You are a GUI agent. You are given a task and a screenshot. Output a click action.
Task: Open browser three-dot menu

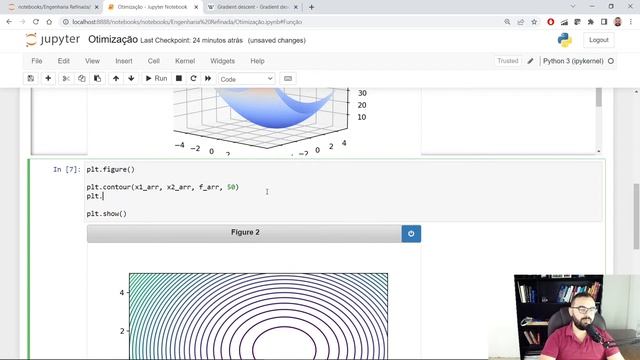631,22
